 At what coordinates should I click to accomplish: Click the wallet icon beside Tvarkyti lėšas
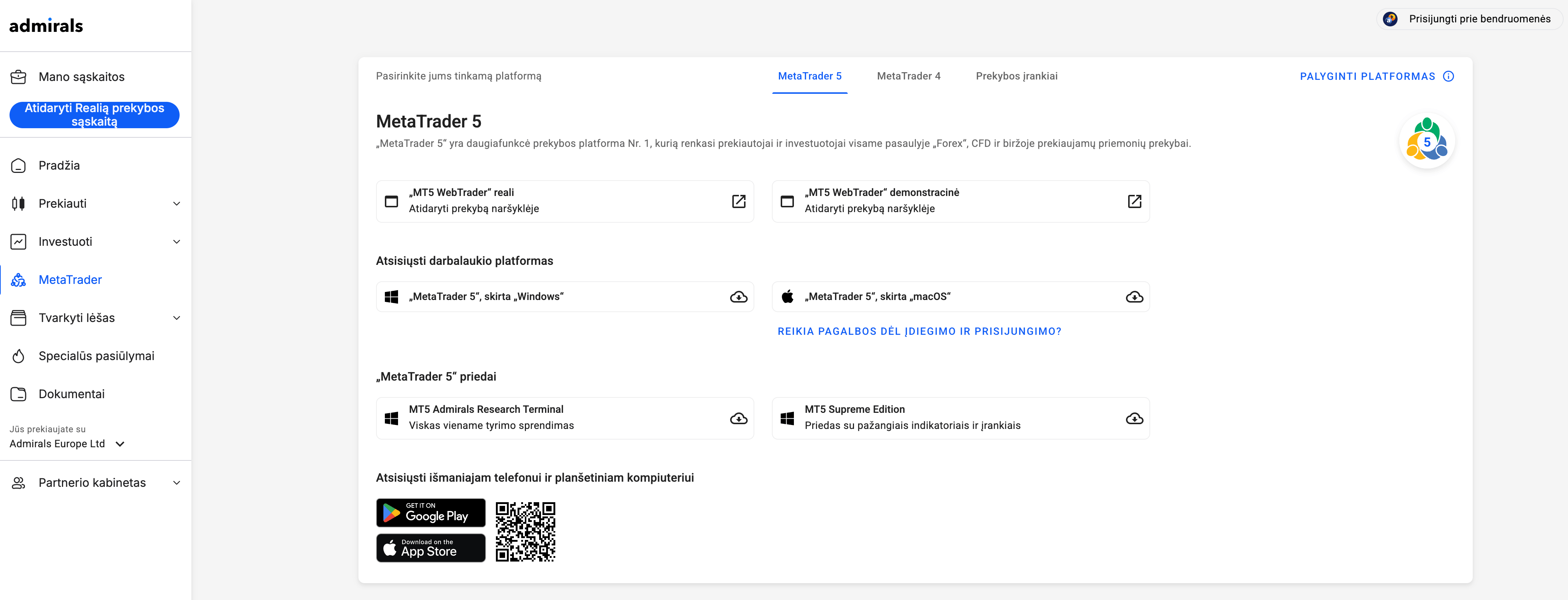[19, 318]
